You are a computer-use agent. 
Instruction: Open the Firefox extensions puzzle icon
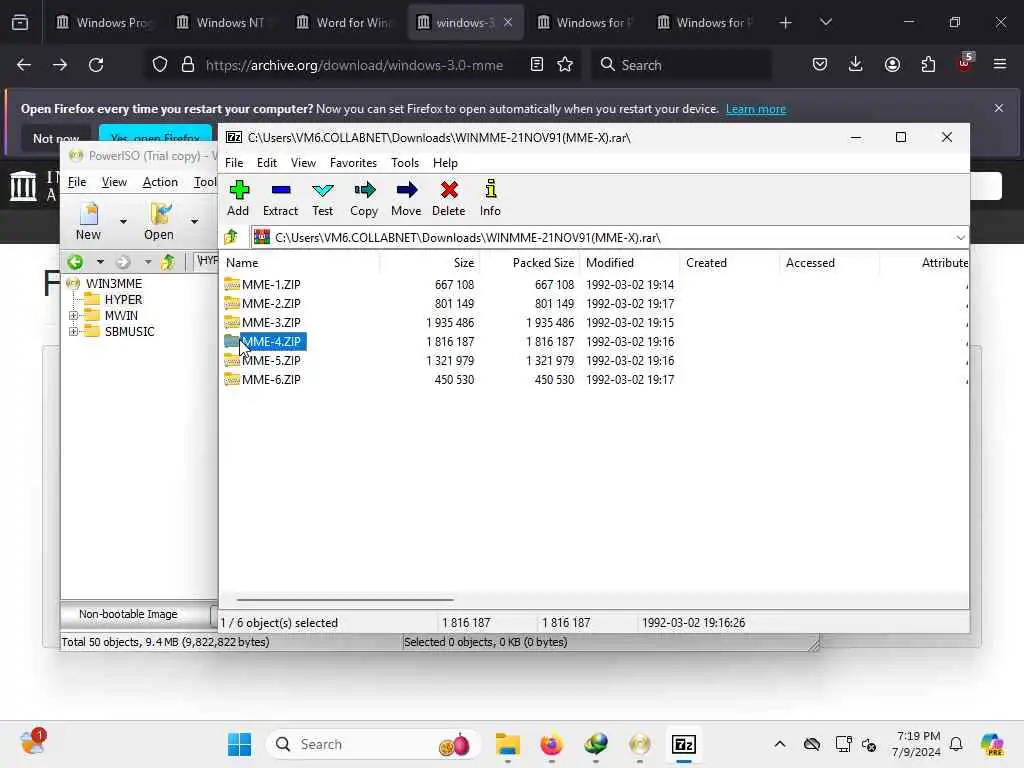(928, 65)
